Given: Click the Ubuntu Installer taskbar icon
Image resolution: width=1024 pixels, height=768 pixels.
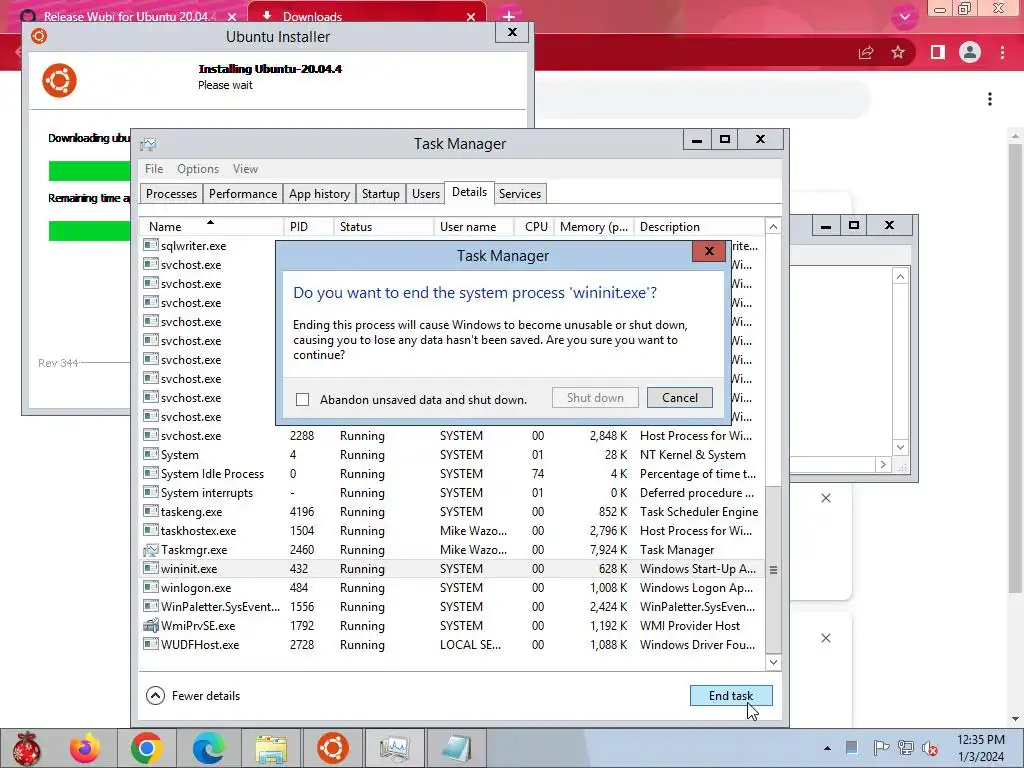Looking at the screenshot, I should 332,748.
